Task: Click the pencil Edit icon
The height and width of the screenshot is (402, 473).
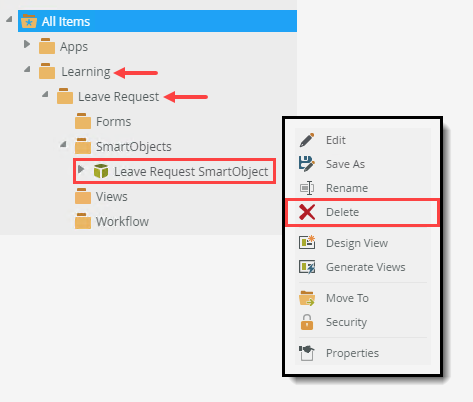Action: point(307,140)
